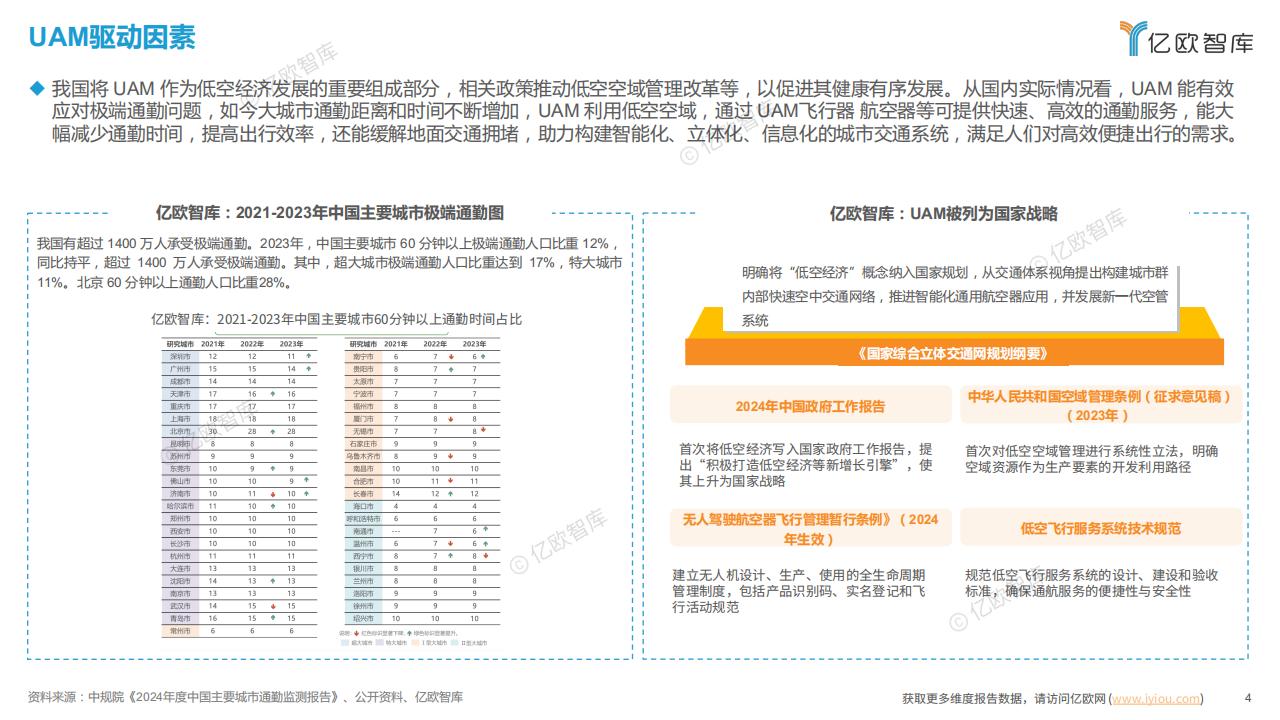Click the blue diamond bullet before 我国将 UAM

click(37, 88)
